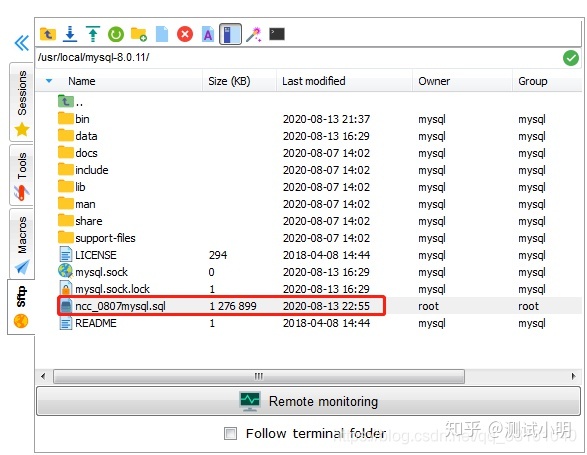Edit the /usr/local/mysql-8.0.11/ path field
Image resolution: width=587 pixels, height=455 pixels.
(x=298, y=58)
